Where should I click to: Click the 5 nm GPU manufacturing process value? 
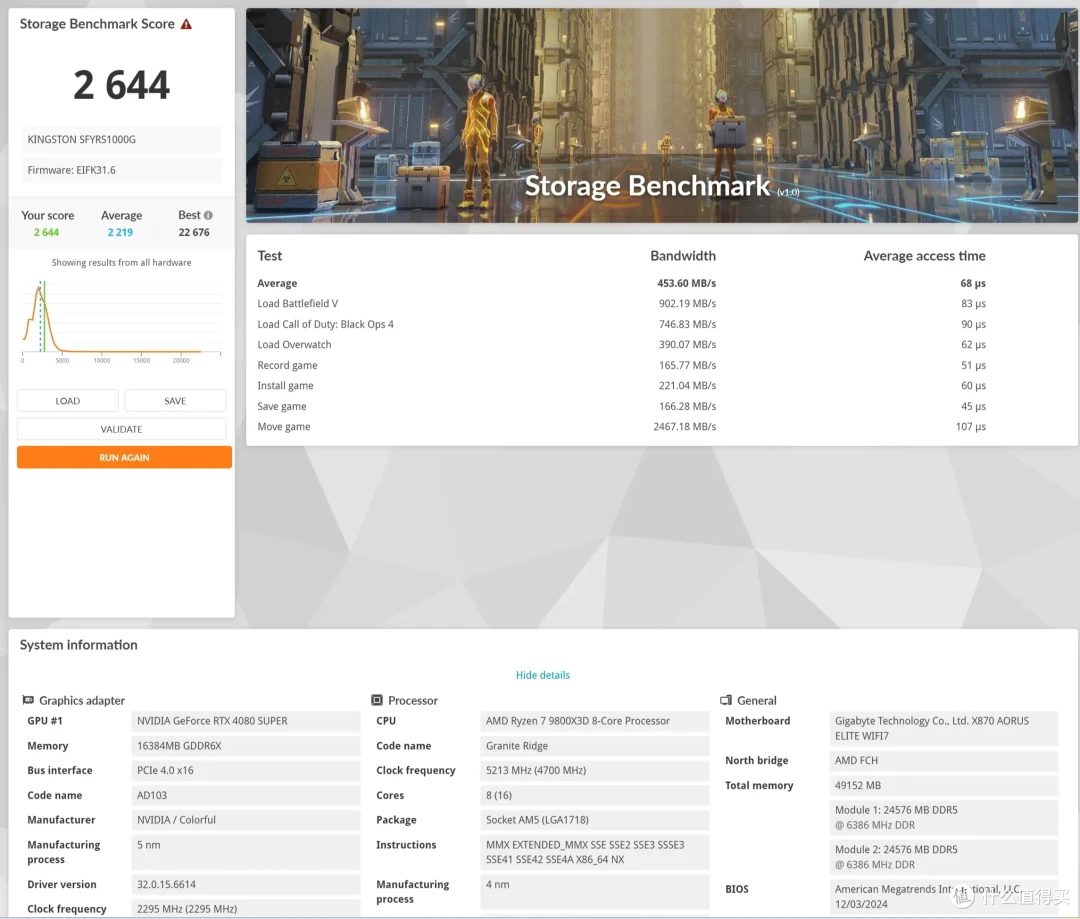click(245, 852)
